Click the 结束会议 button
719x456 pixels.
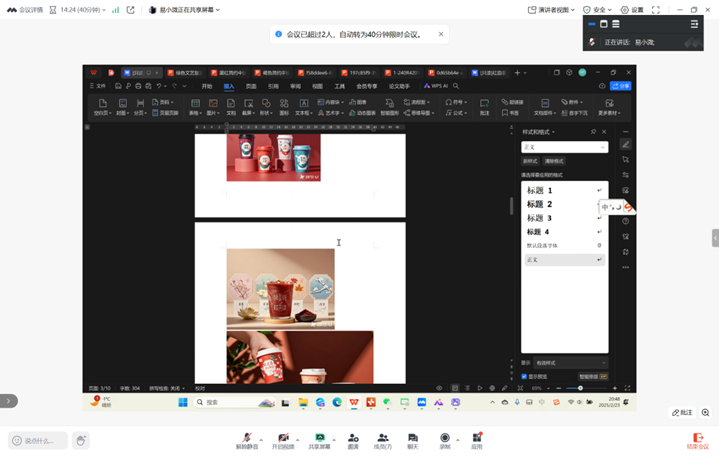pos(697,439)
